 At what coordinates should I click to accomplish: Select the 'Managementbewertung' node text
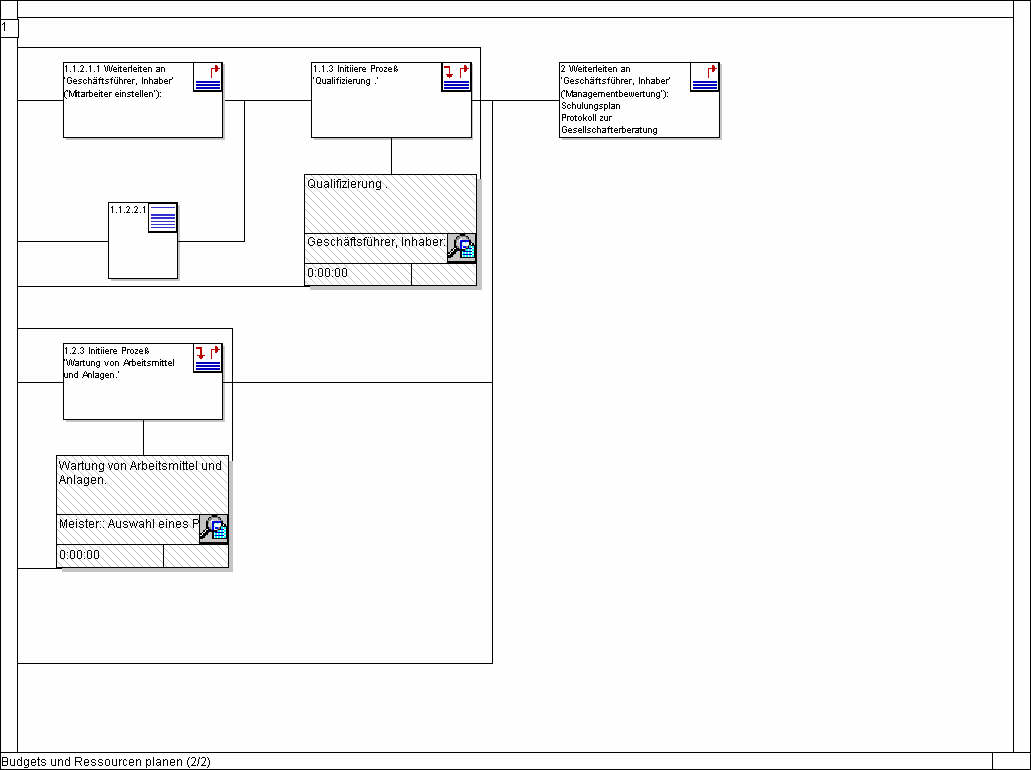(615, 93)
